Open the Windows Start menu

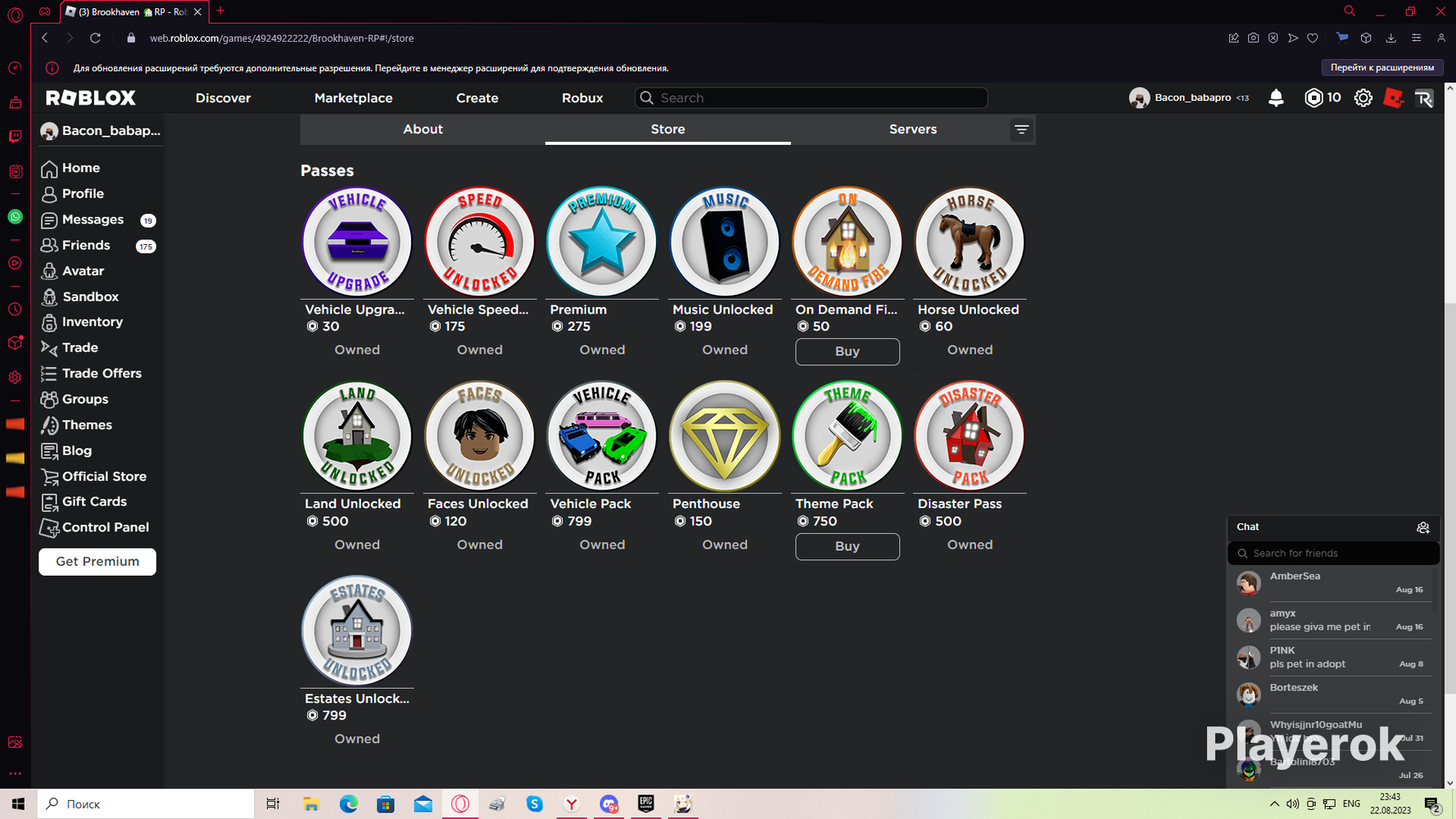18,804
